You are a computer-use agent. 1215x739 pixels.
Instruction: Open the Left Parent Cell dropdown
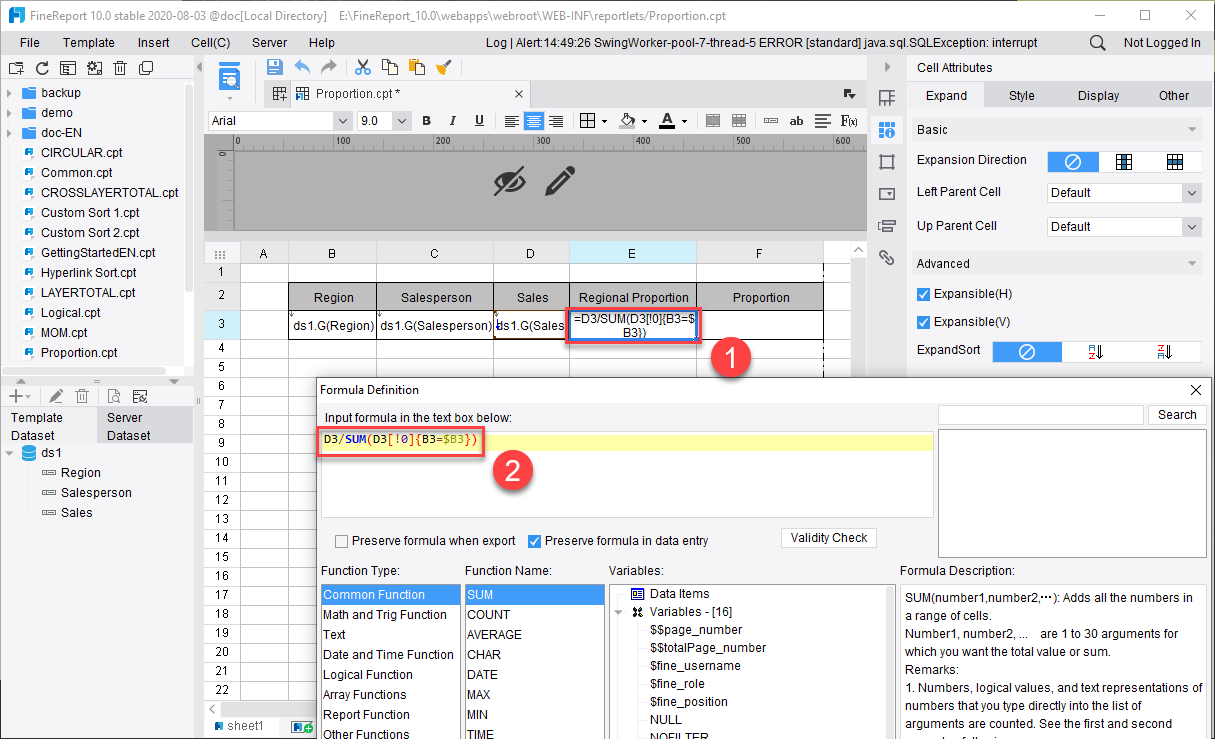pyautogui.click(x=1124, y=193)
